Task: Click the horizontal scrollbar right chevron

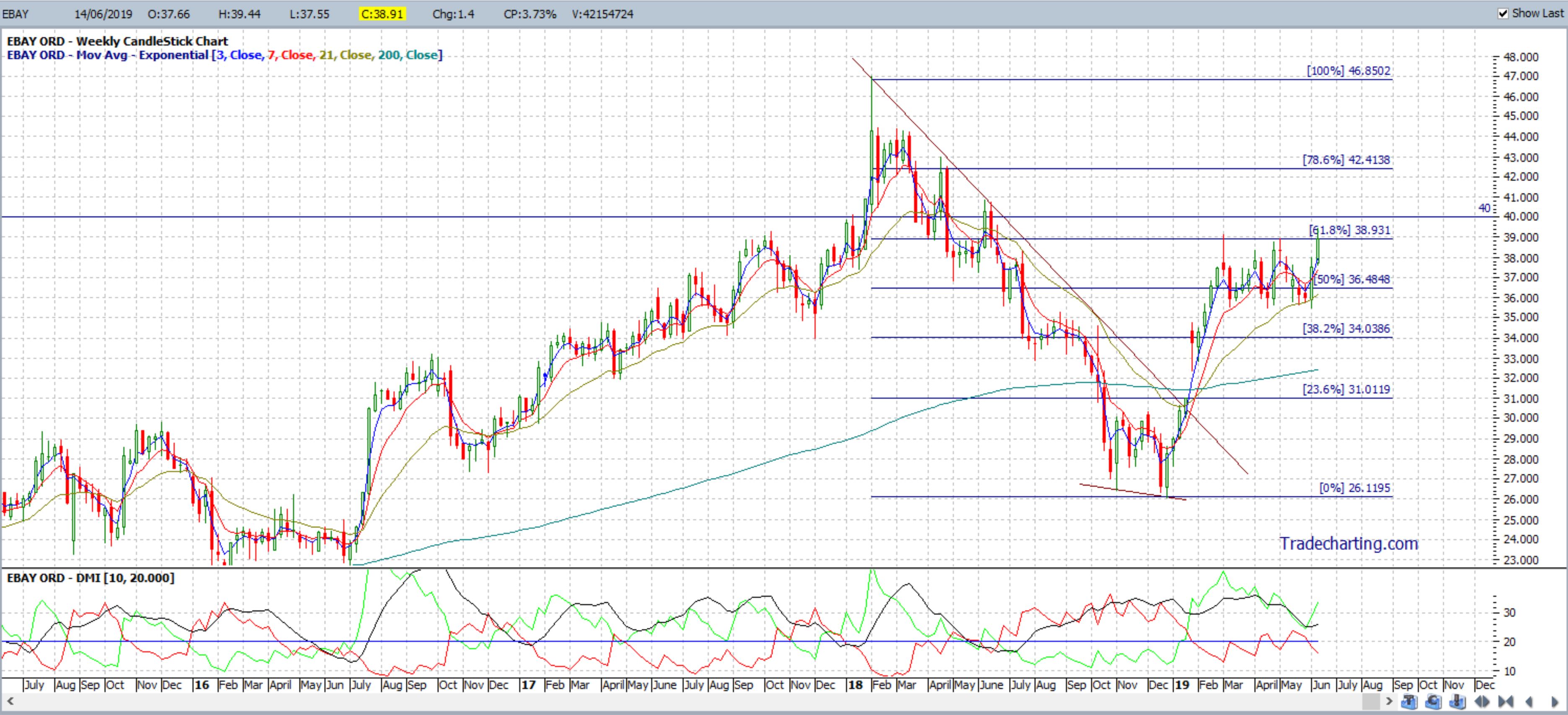Action: point(1390,701)
